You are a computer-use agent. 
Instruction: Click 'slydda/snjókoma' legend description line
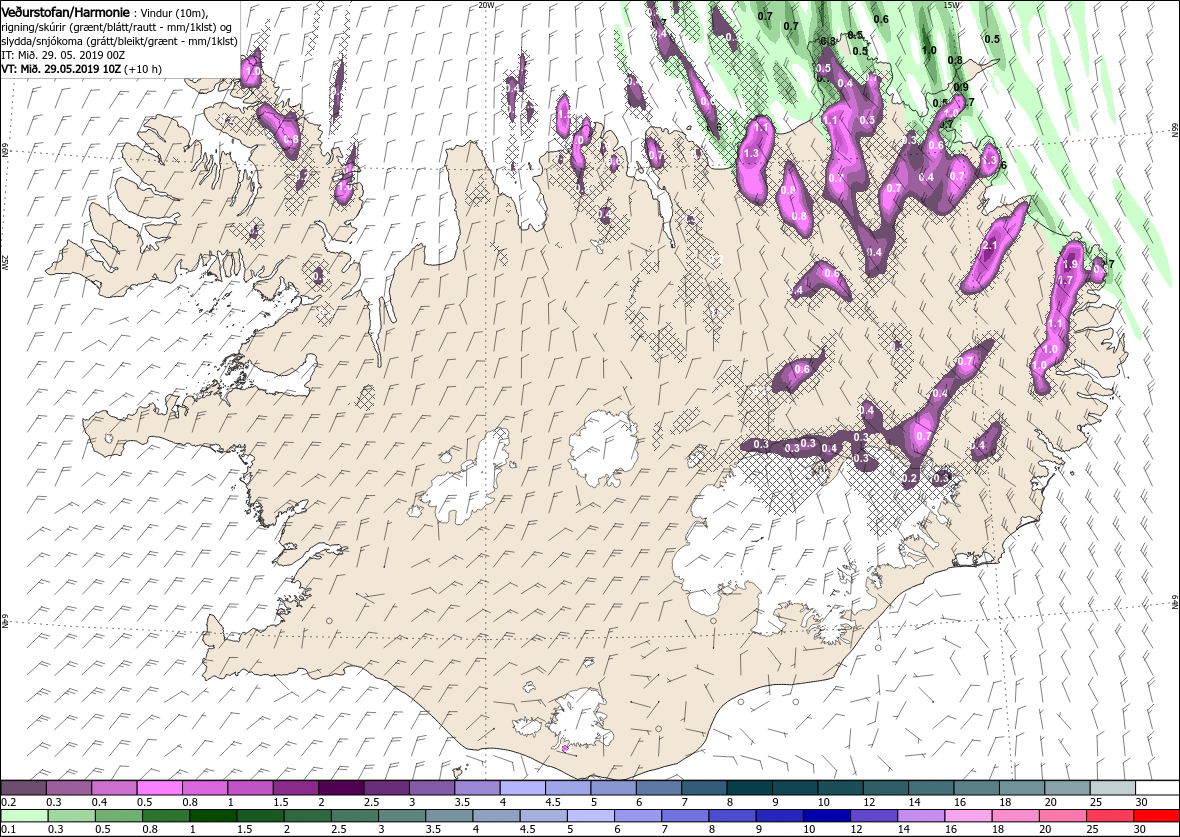coord(119,41)
